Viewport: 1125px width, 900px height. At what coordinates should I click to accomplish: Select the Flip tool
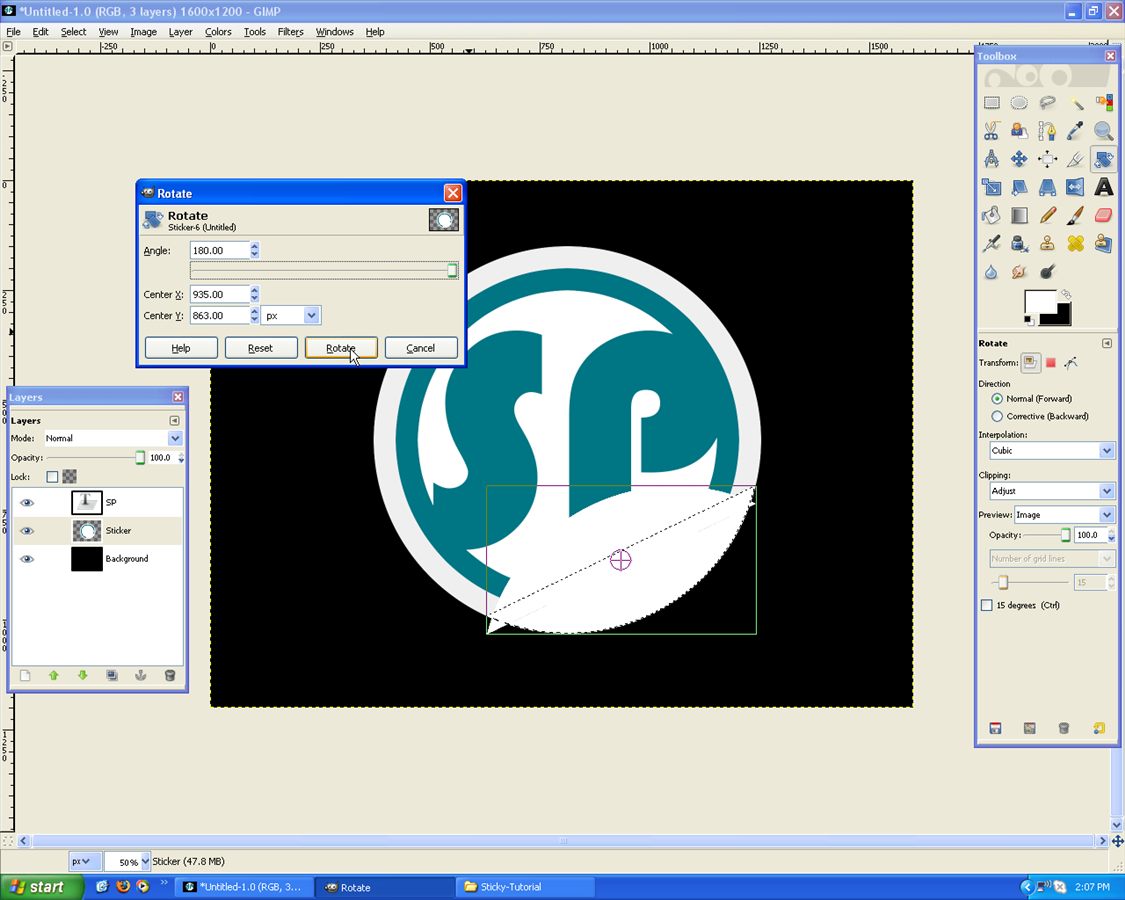coord(1075,187)
